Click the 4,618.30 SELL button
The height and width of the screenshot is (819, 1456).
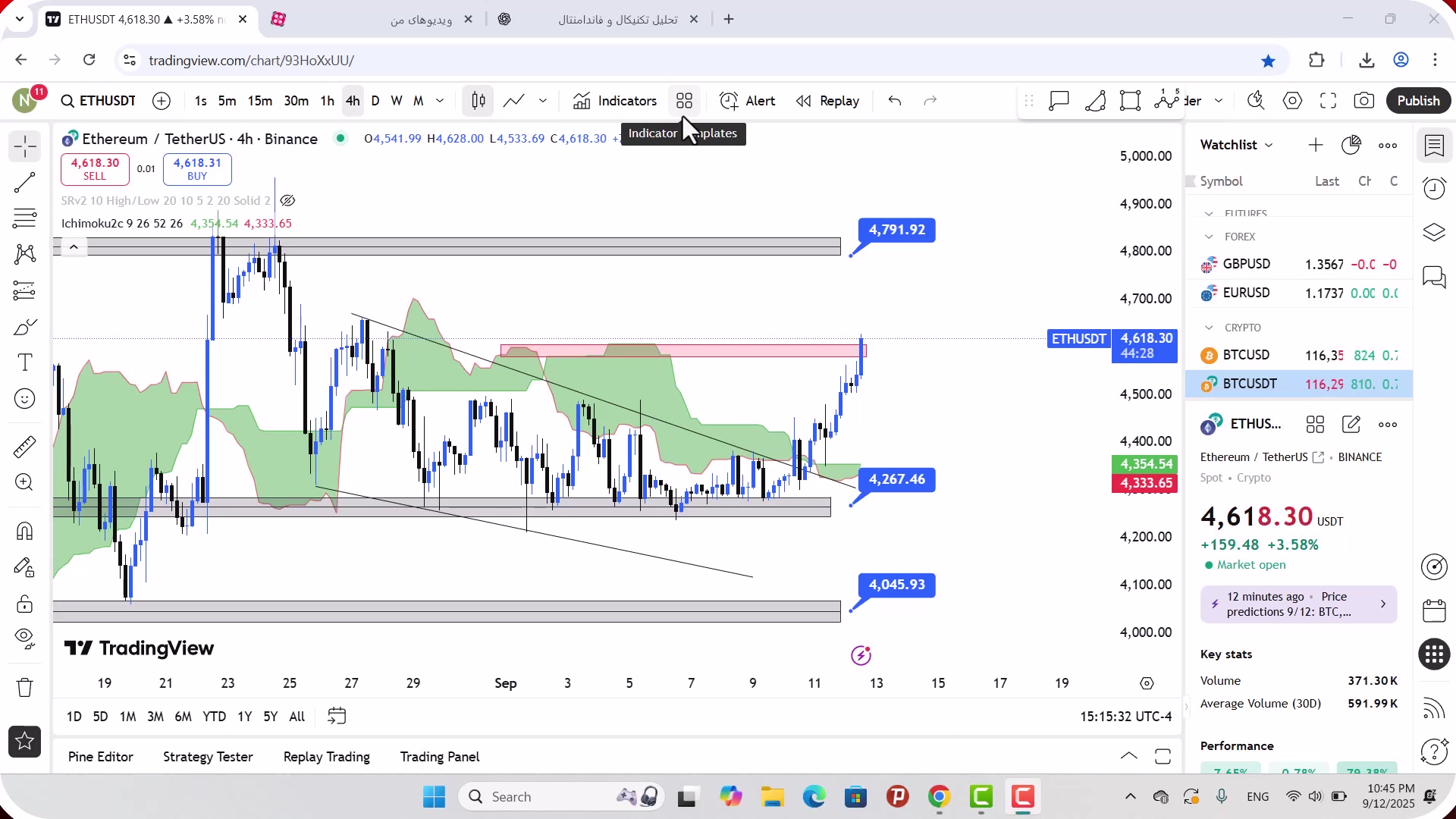(x=95, y=169)
